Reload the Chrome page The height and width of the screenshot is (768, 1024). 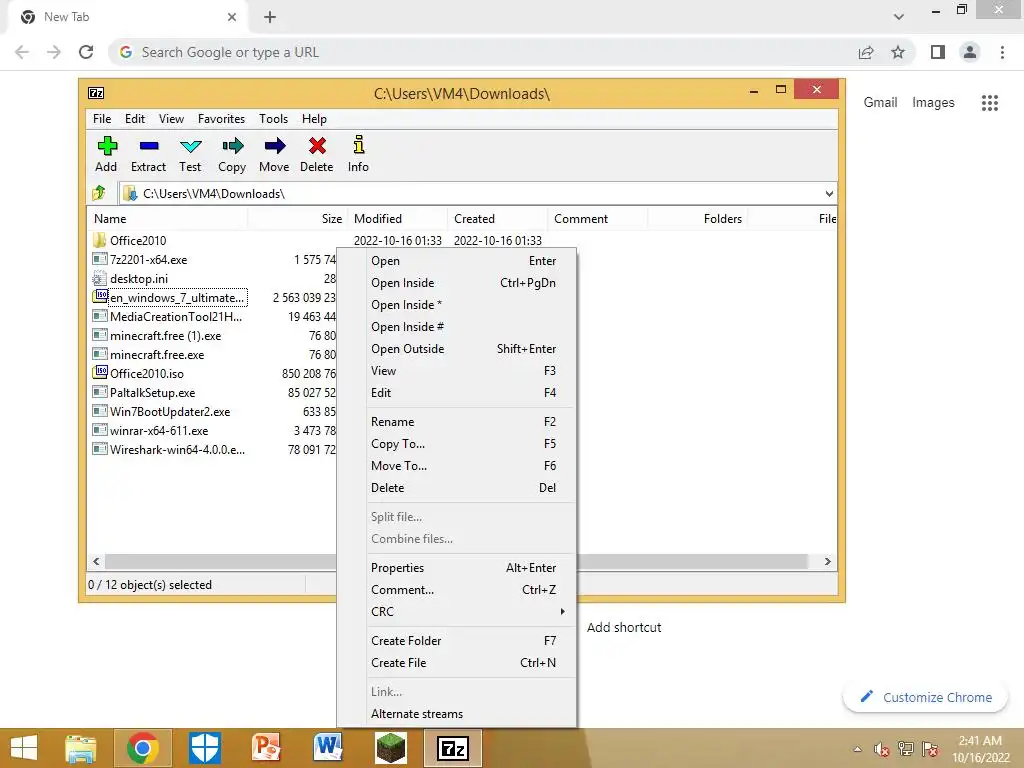86,52
